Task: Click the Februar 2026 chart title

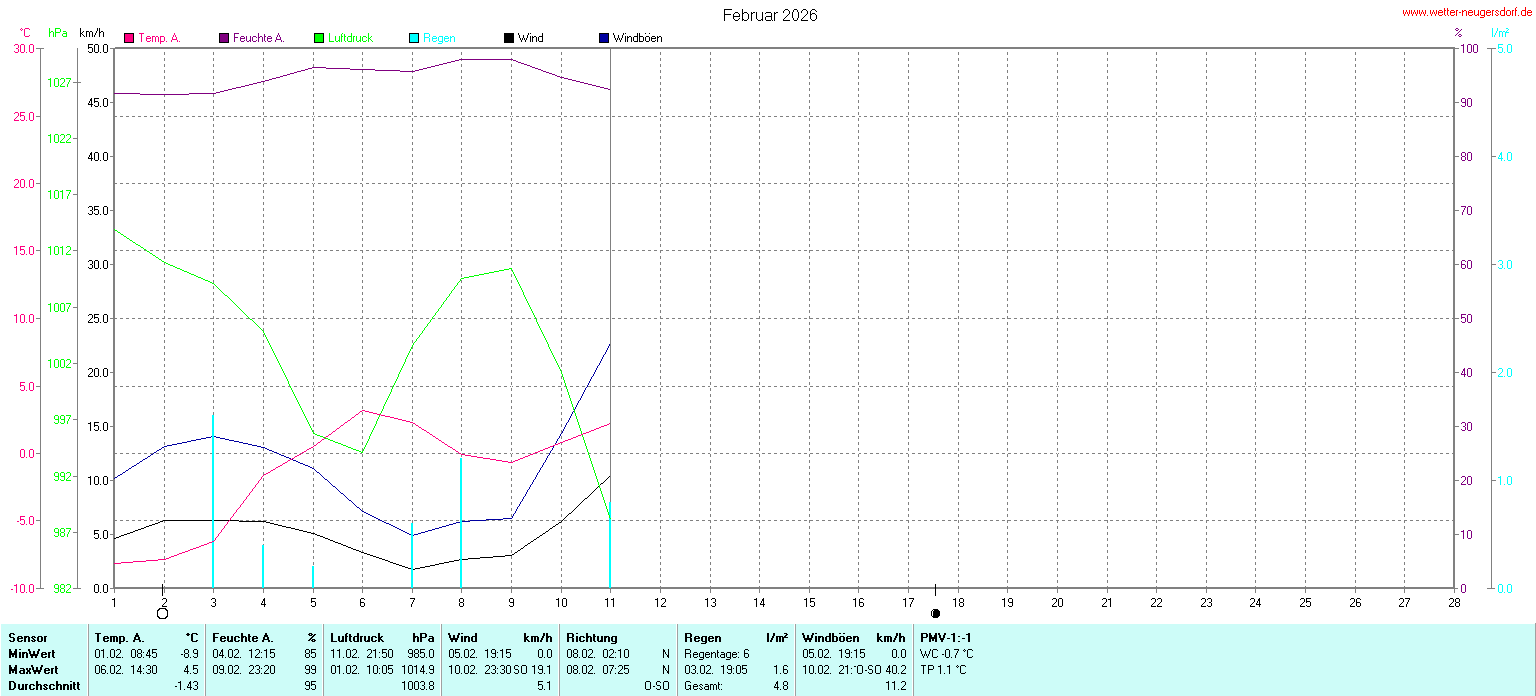Action: pos(770,15)
